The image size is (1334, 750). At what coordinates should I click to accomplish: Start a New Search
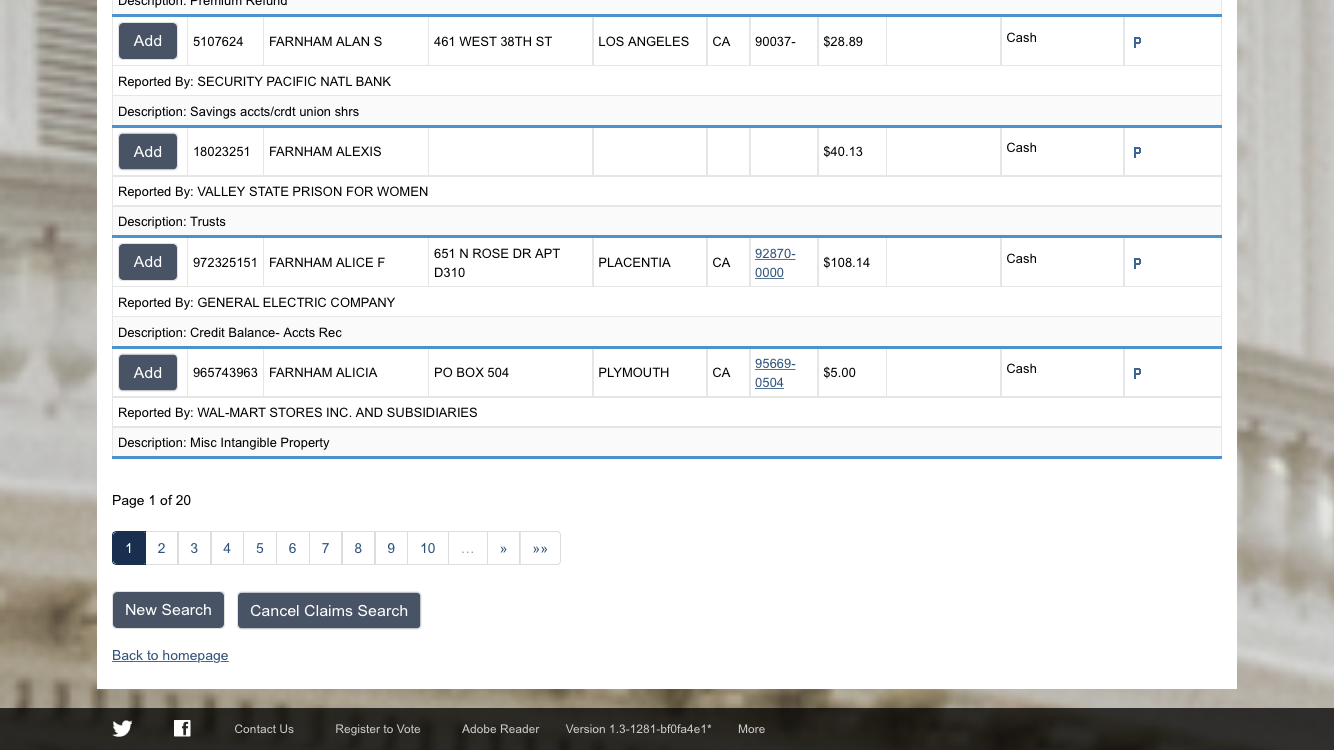168,610
